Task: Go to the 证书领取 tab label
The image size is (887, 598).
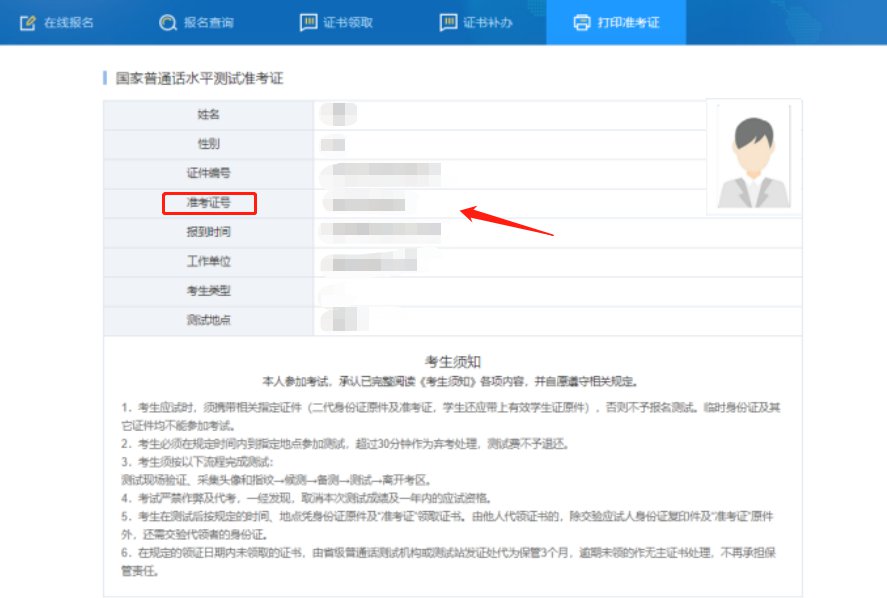Action: (x=349, y=22)
